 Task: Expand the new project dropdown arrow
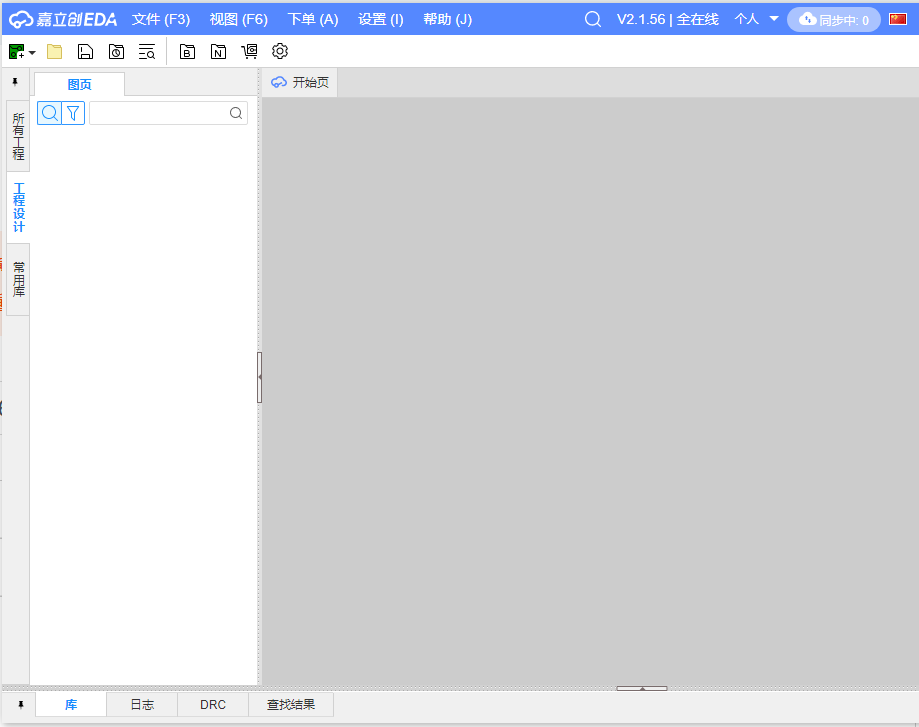pyautogui.click(x=32, y=53)
